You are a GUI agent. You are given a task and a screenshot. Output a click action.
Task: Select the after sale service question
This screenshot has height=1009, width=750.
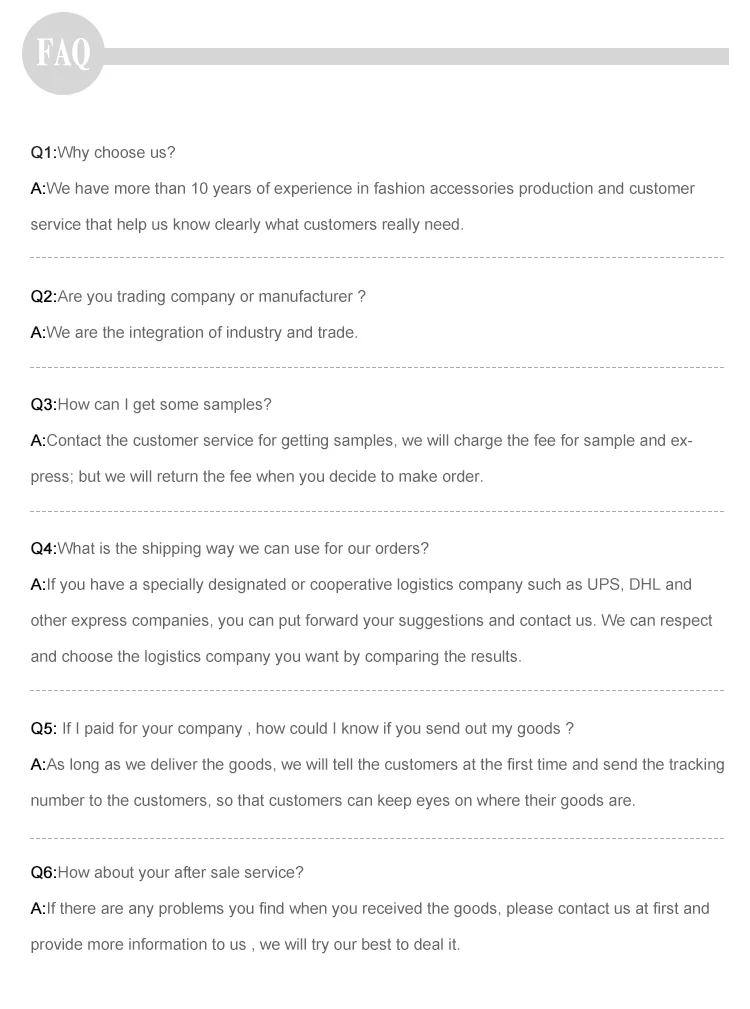(181, 873)
